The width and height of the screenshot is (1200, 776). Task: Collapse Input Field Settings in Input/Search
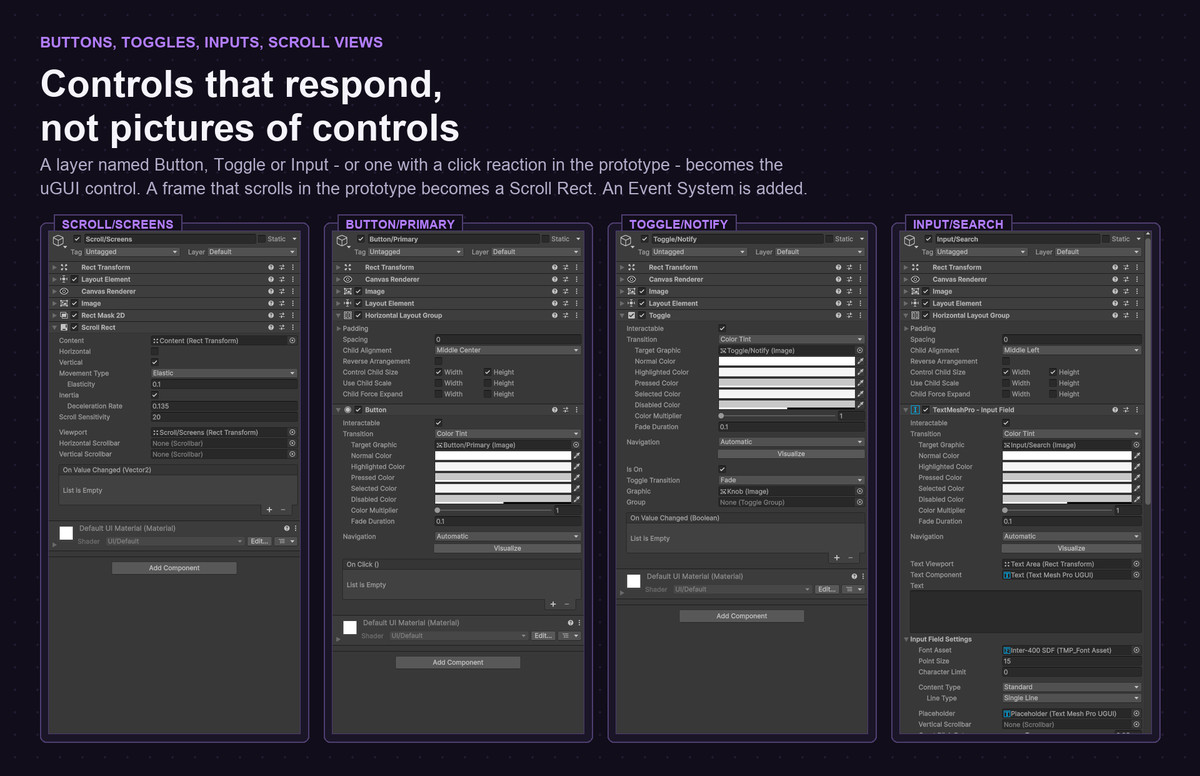[x=906, y=639]
